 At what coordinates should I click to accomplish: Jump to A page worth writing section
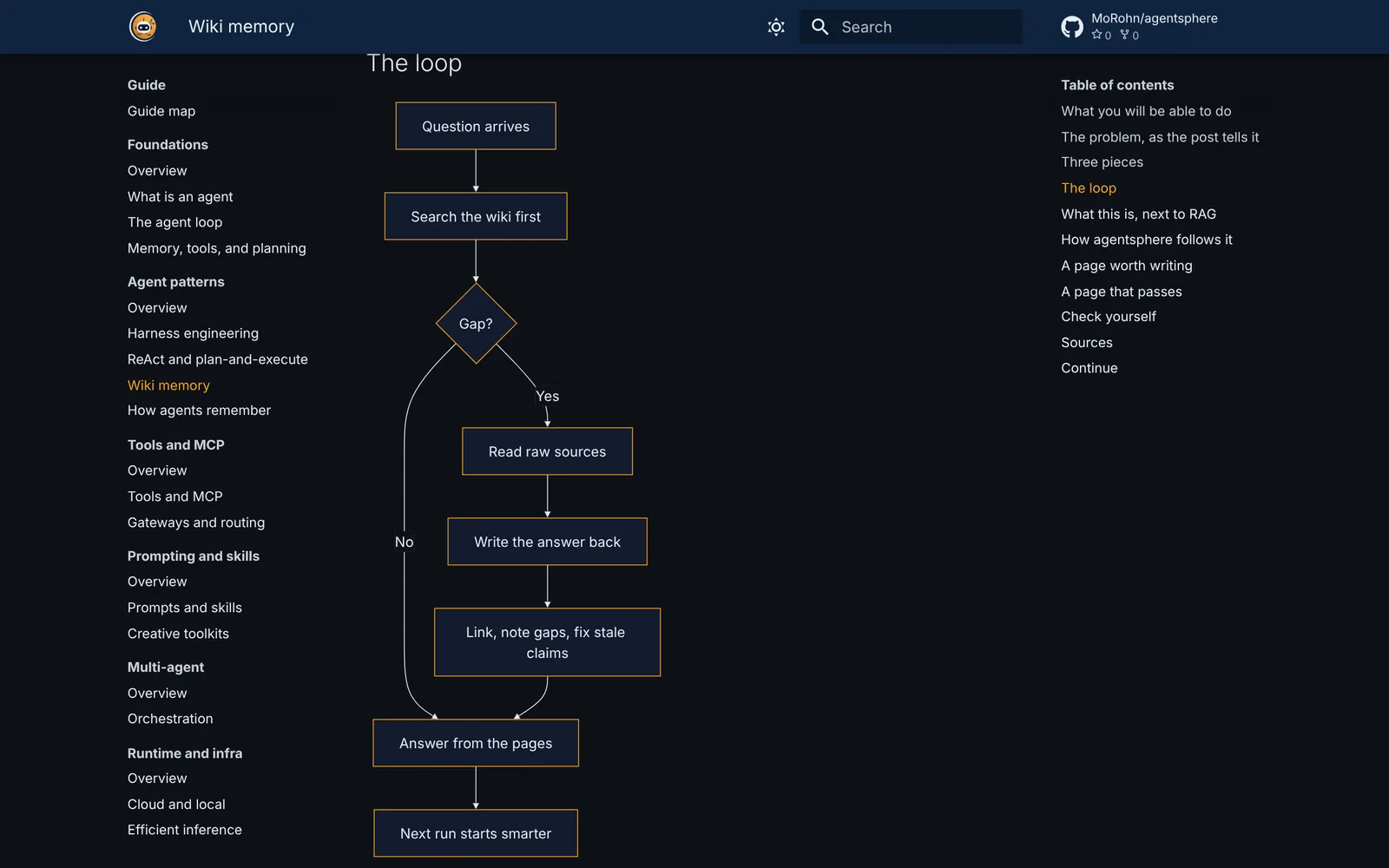coord(1126,266)
